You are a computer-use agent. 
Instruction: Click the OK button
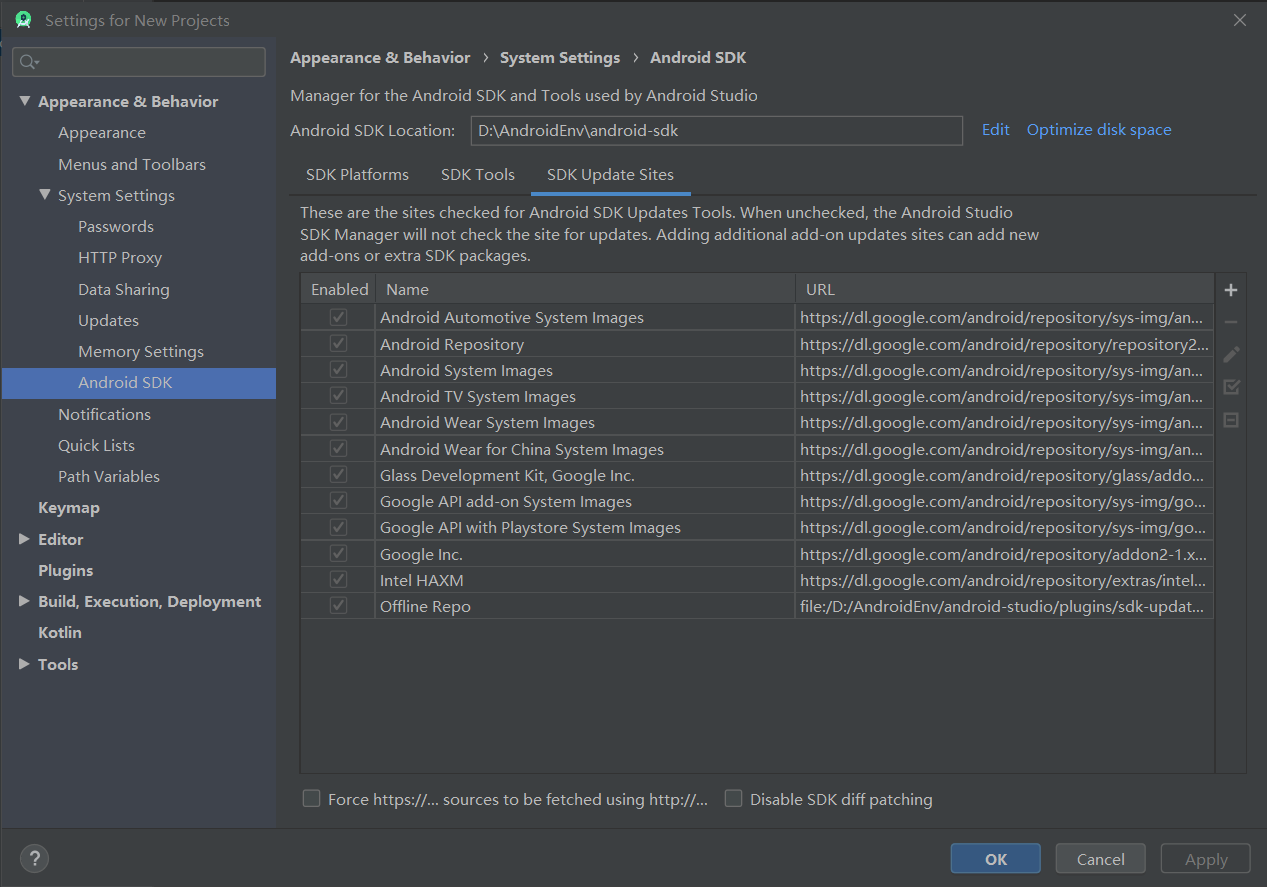coord(996,859)
